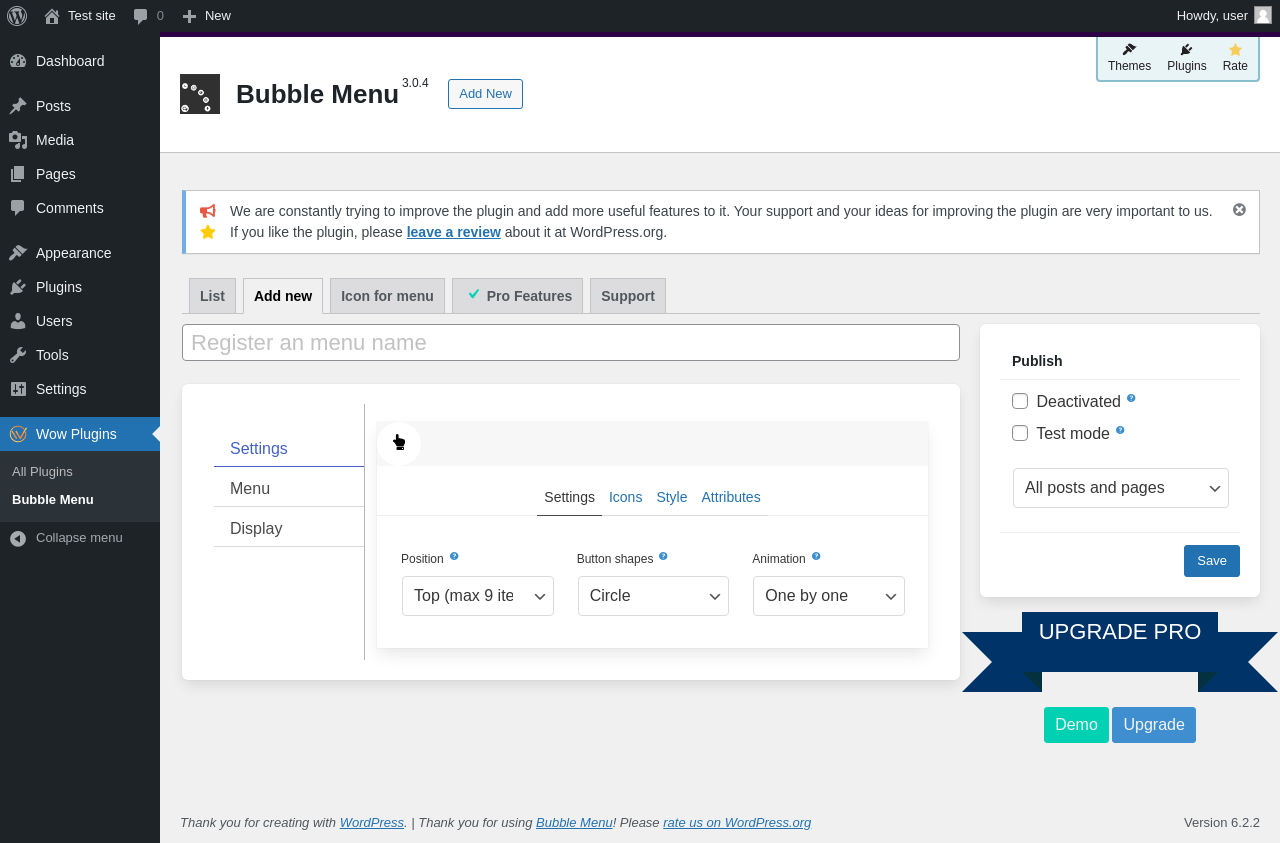
Task: Click the Wow Plugins logo icon
Action: click(x=18, y=434)
